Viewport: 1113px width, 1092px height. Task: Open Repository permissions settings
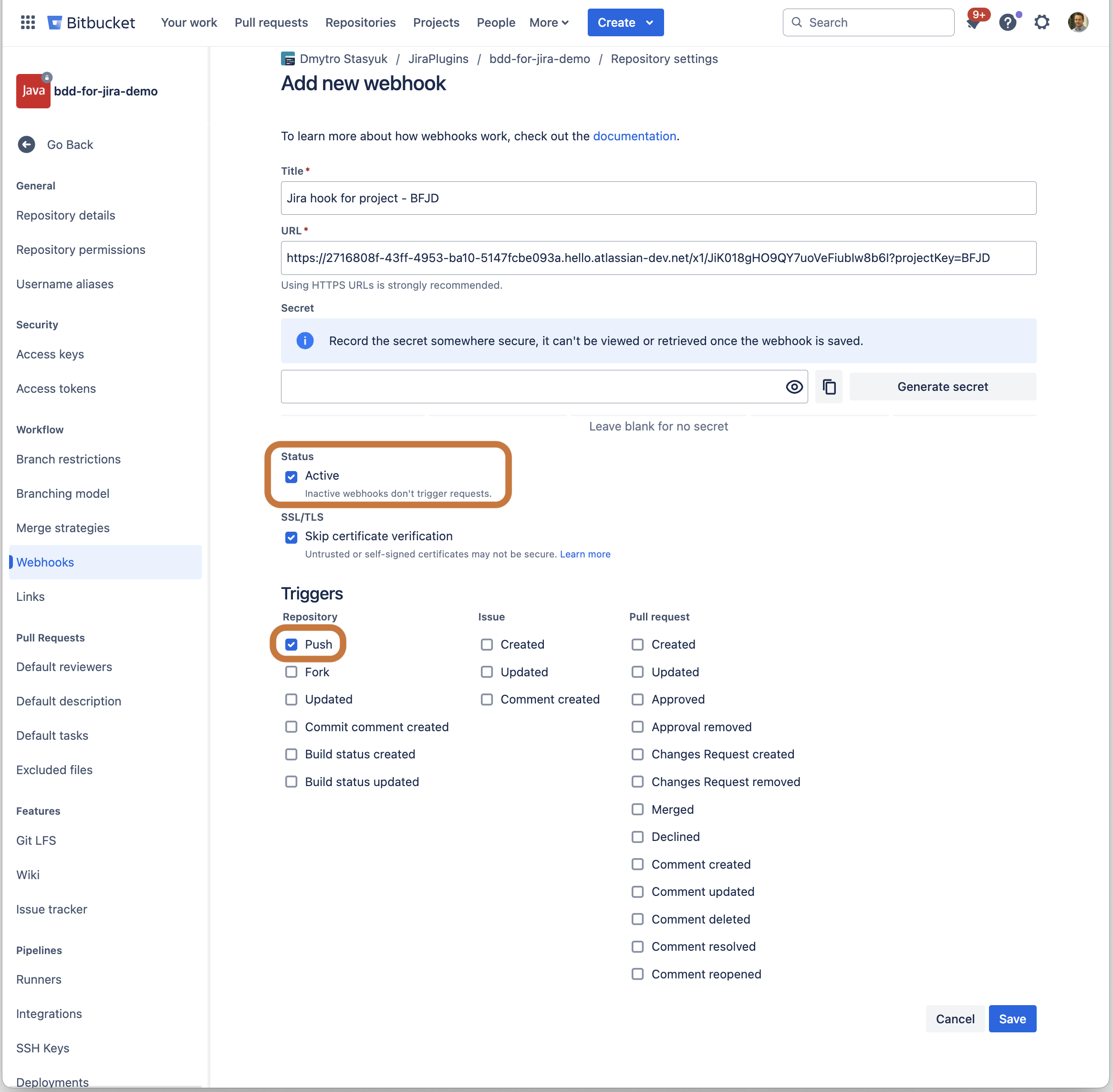[x=81, y=250]
